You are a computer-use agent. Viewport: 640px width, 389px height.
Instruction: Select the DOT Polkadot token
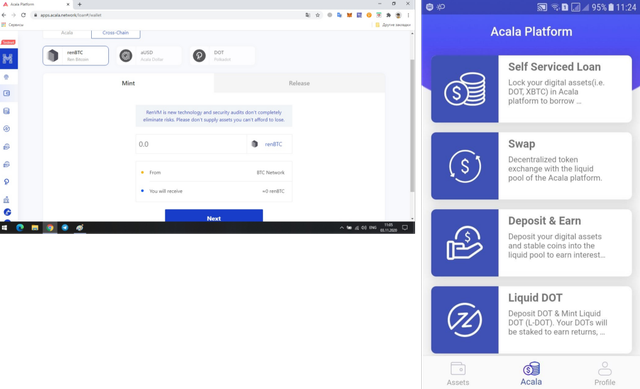(222, 56)
